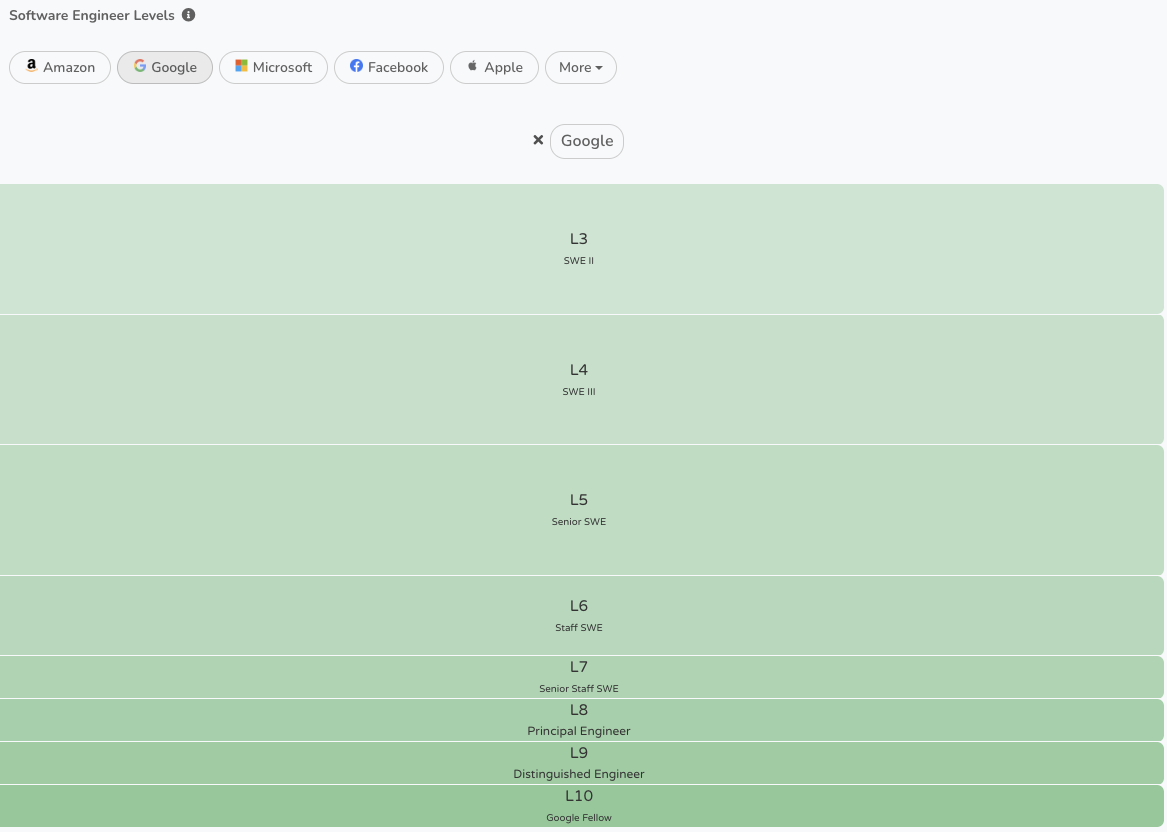Image resolution: width=1167 pixels, height=832 pixels.
Task: Select the Apple company button
Action: tap(494, 68)
